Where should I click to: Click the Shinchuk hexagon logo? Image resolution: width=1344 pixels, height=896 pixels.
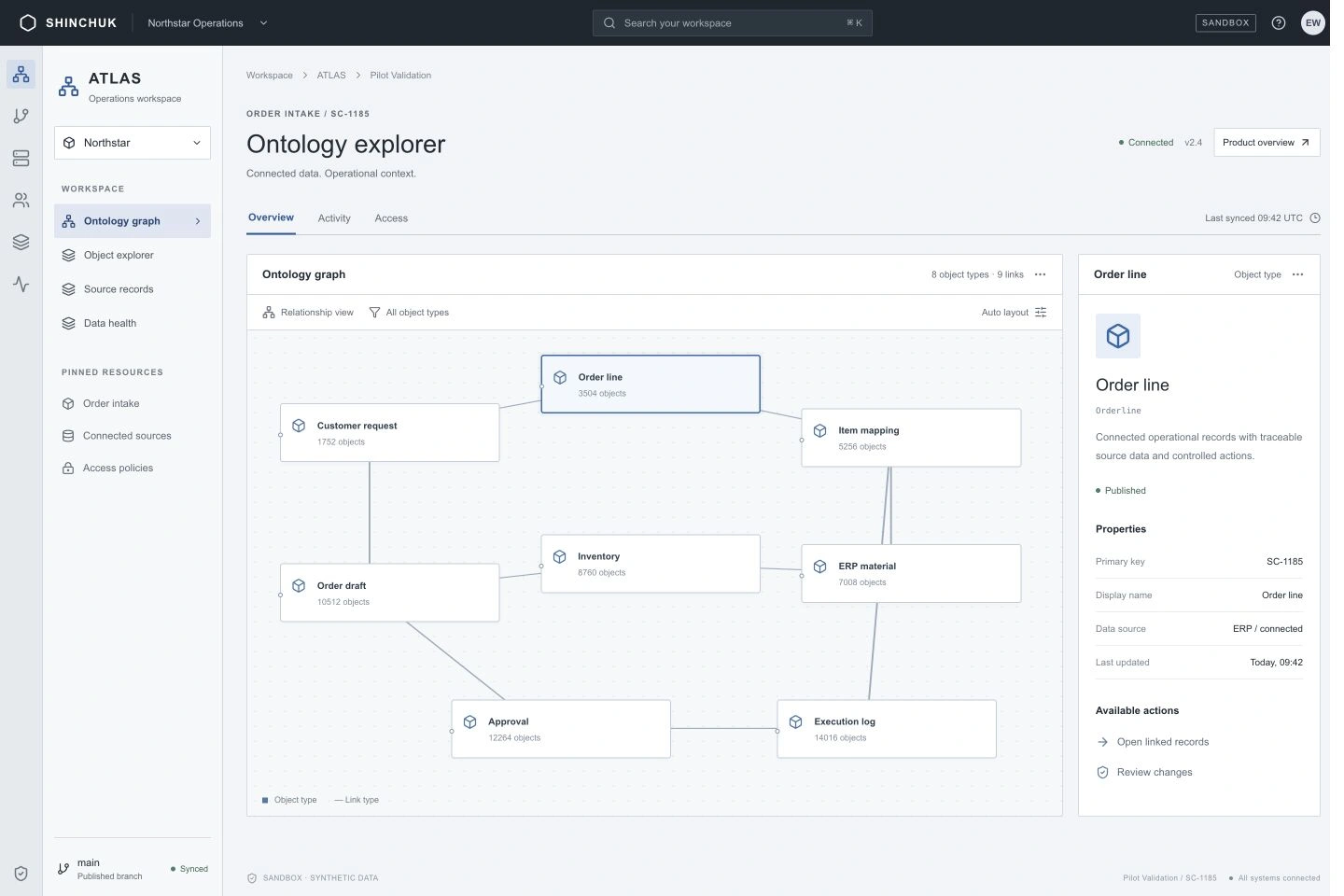tap(28, 22)
